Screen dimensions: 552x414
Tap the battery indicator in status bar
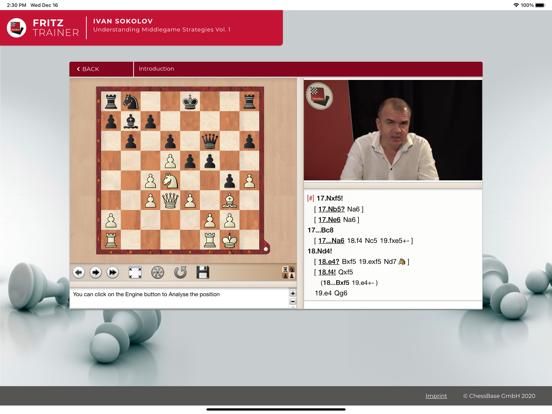540,5
